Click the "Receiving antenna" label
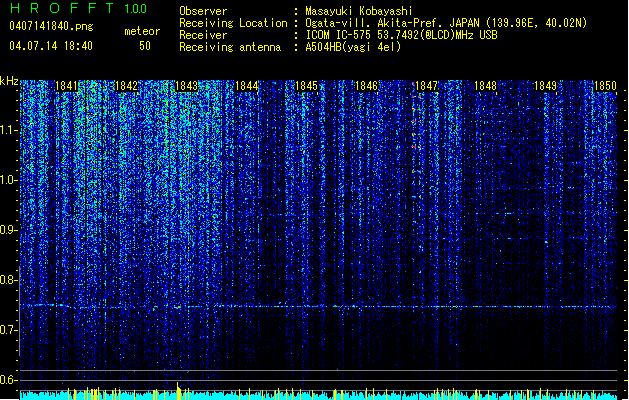629x400 pixels. point(230,47)
